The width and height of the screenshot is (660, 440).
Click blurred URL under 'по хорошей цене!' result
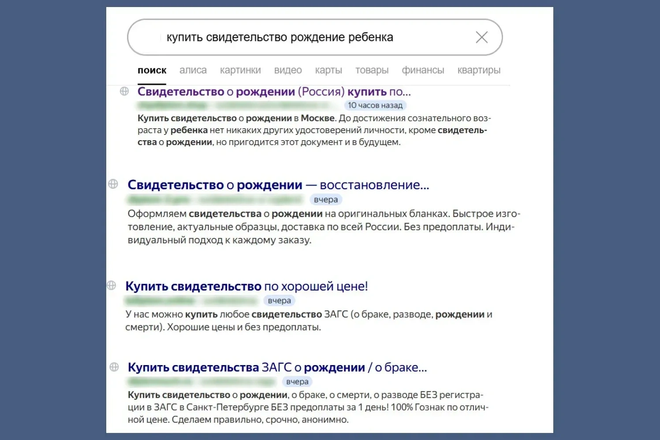(192, 301)
